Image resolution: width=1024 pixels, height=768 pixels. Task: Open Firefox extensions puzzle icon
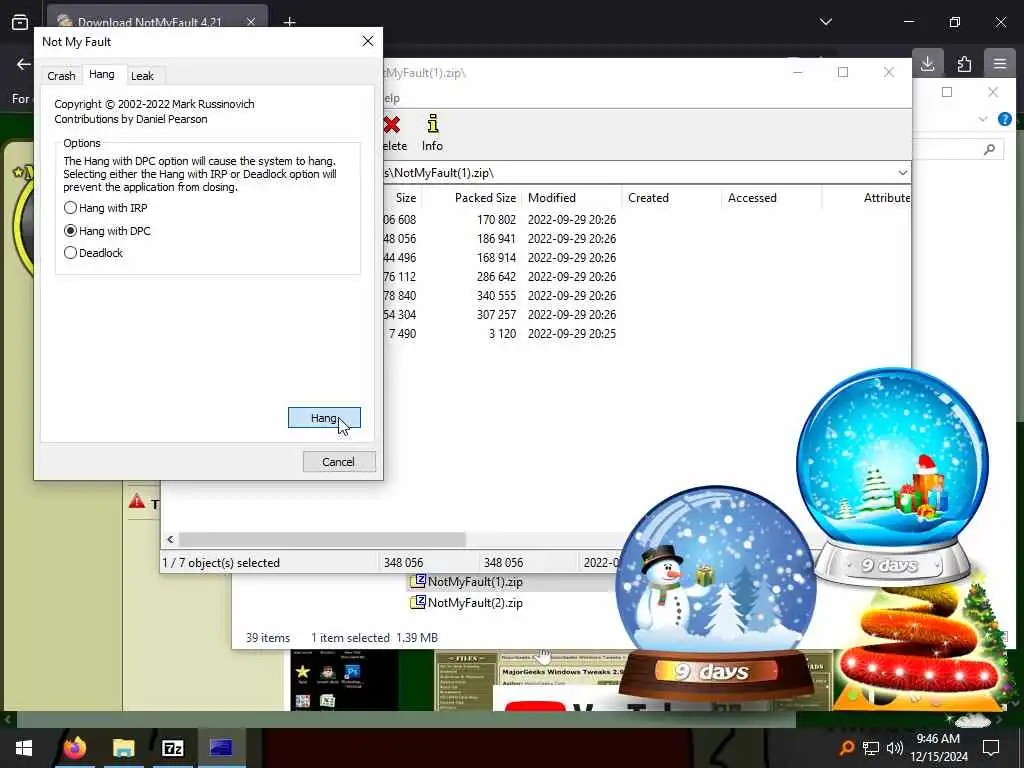point(964,63)
